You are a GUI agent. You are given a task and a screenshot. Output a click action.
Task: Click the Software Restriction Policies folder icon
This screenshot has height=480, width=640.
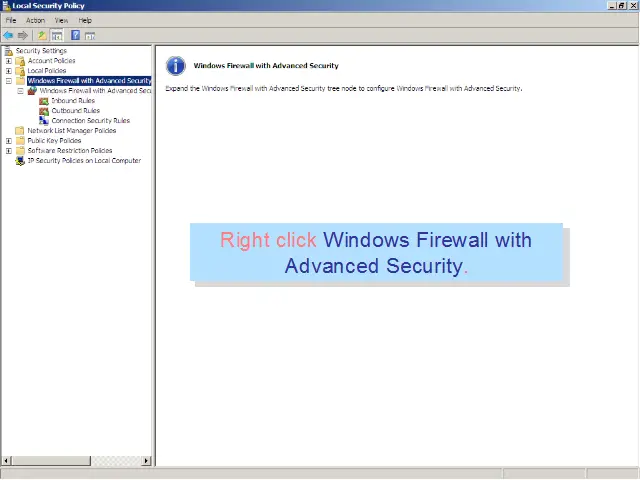tap(20, 151)
